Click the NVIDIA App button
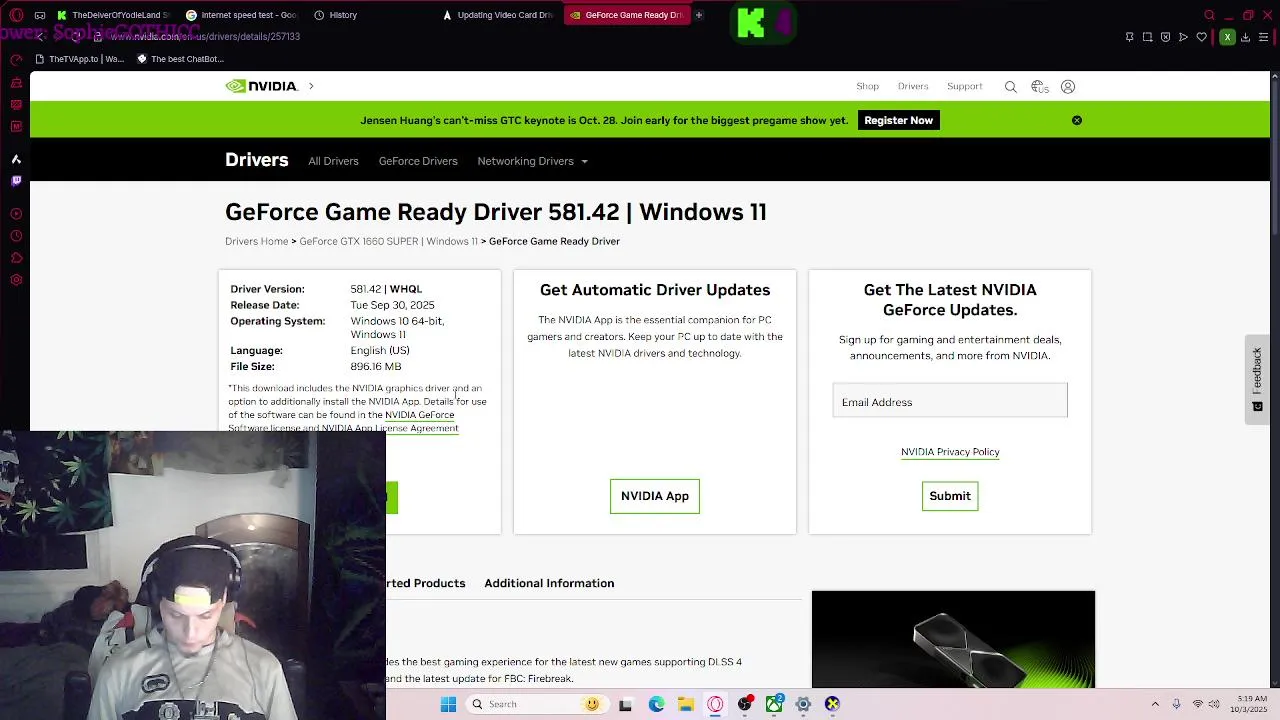Screen dimensions: 1280x720 (655, 496)
